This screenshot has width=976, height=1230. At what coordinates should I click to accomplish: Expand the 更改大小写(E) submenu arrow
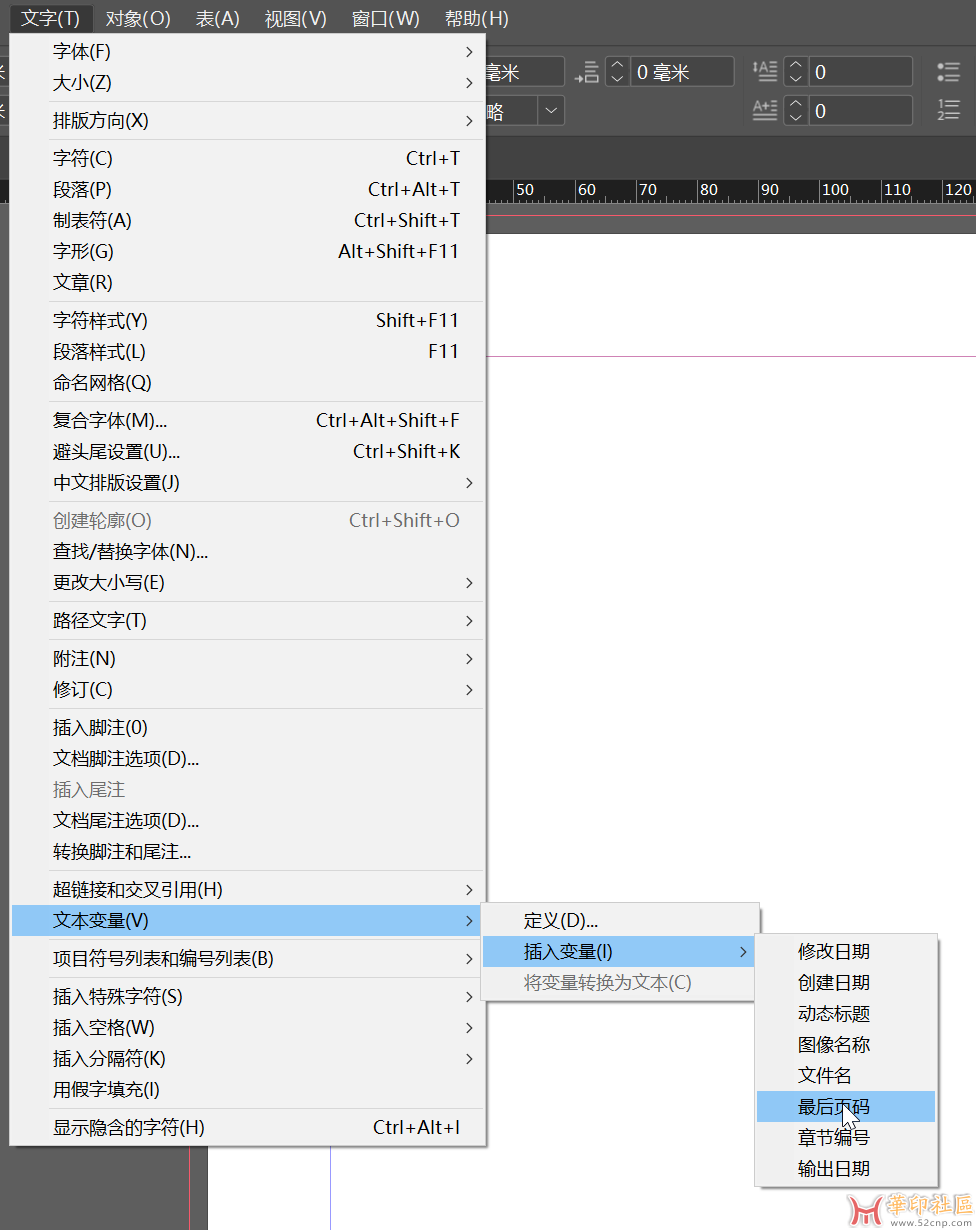coord(469,583)
